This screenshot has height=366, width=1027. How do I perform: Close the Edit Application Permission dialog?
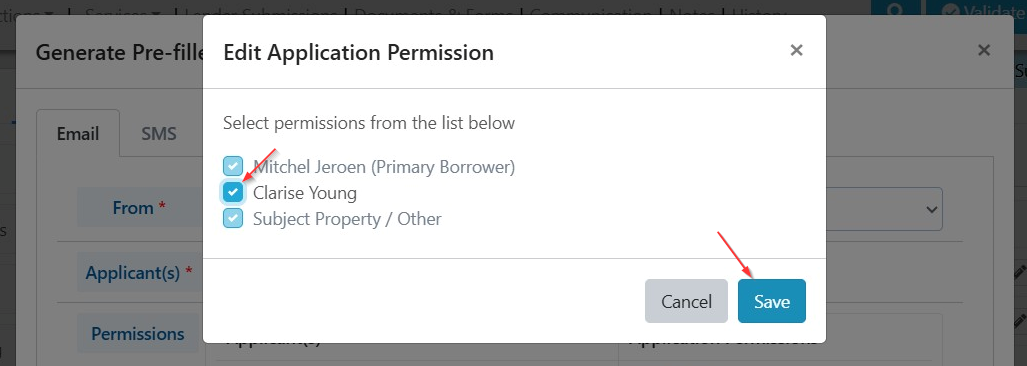[796, 50]
